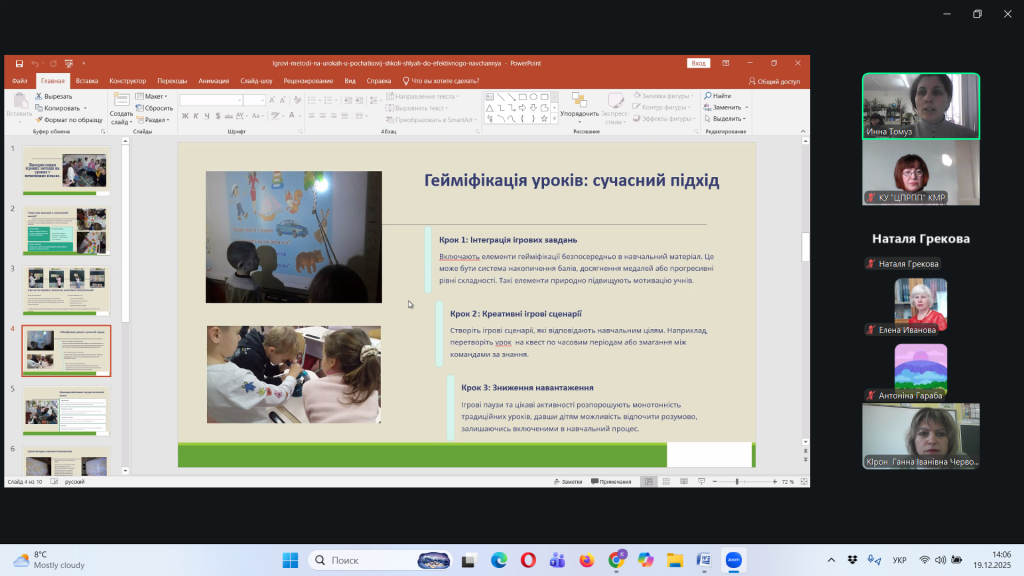Click the zoom slider in status bar

pos(737,482)
